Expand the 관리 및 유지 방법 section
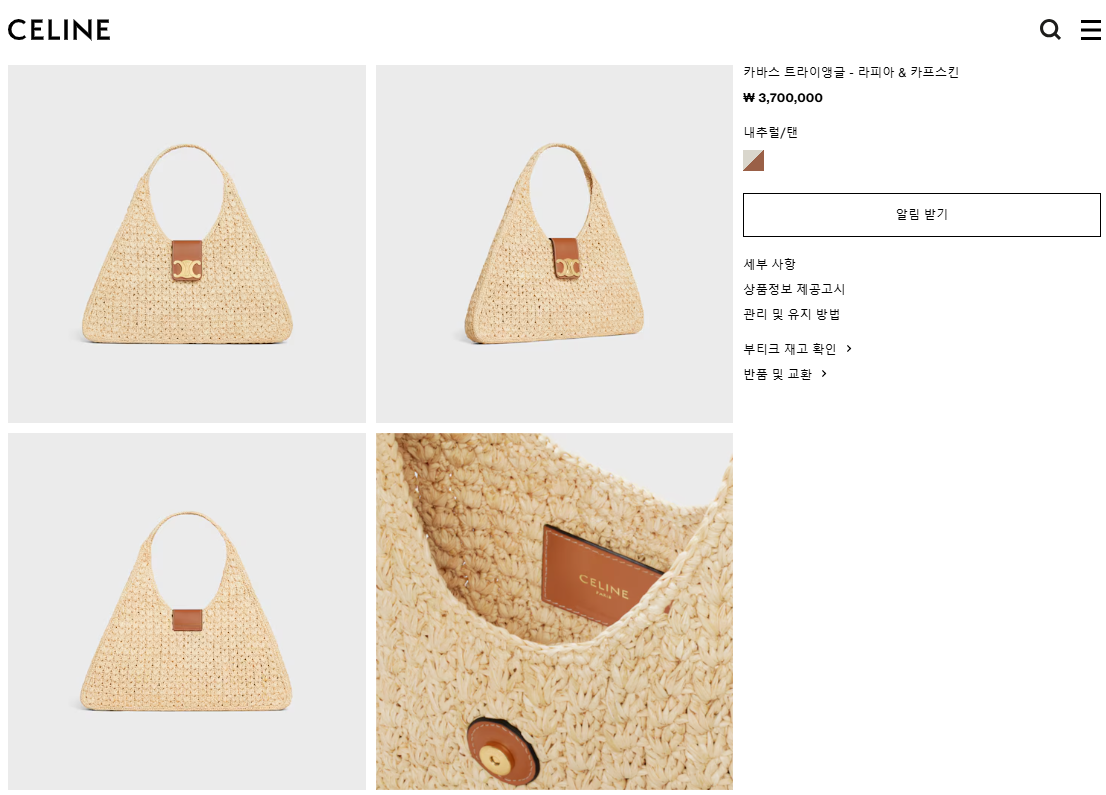Screen dimensions: 1106x795 click(791, 314)
